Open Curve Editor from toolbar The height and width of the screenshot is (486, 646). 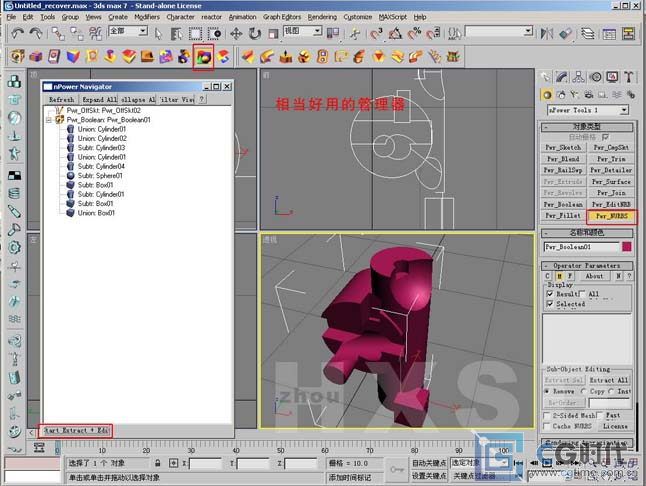click(609, 33)
